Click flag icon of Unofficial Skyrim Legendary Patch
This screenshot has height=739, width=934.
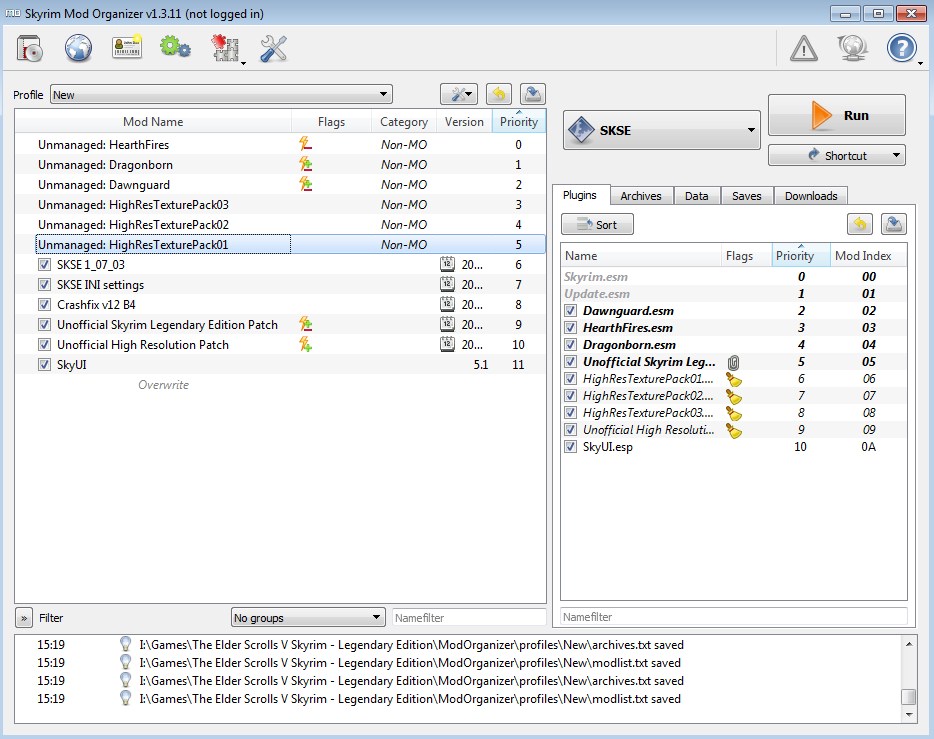point(306,325)
